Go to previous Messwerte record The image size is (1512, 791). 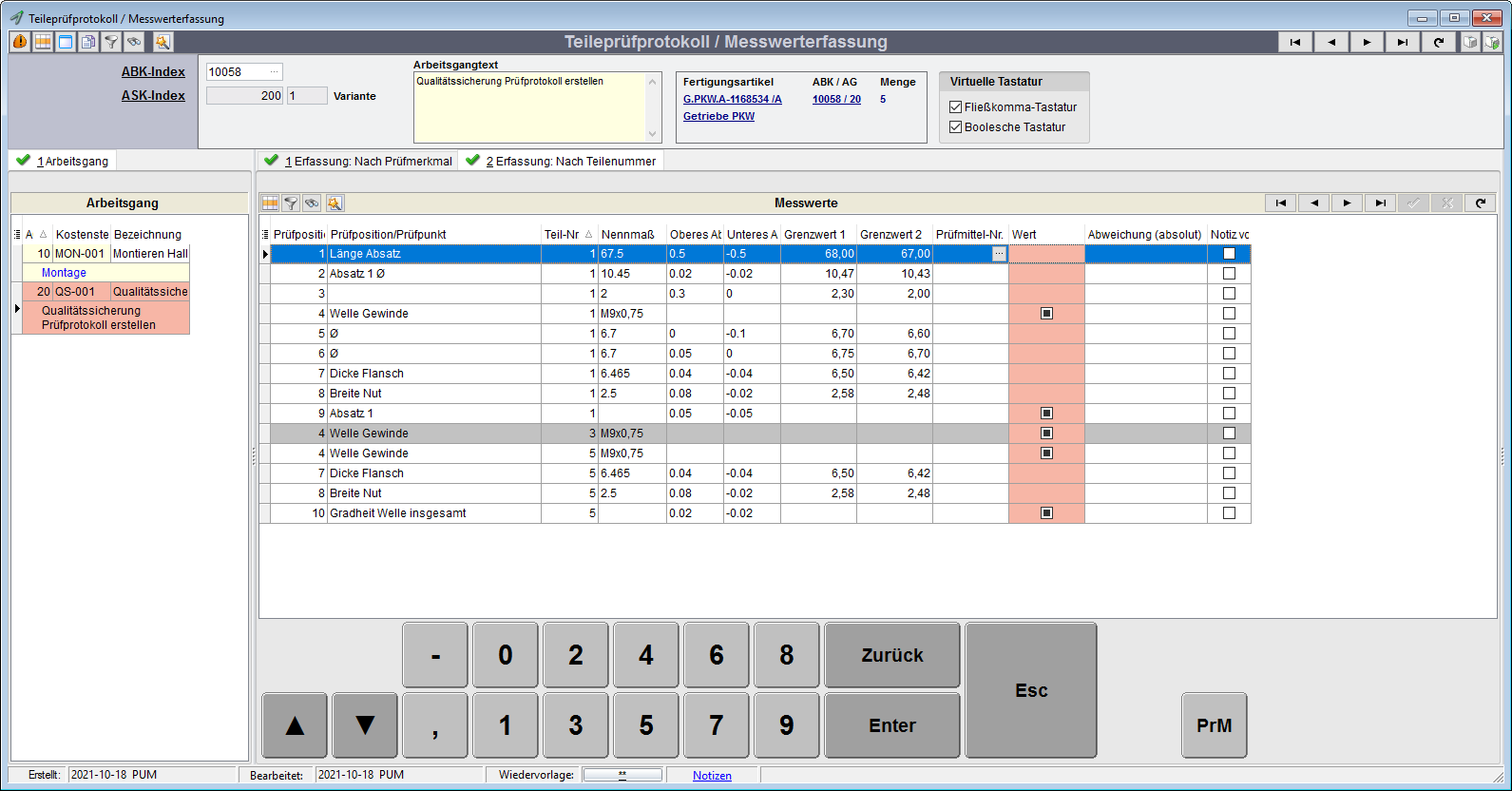tap(1314, 203)
